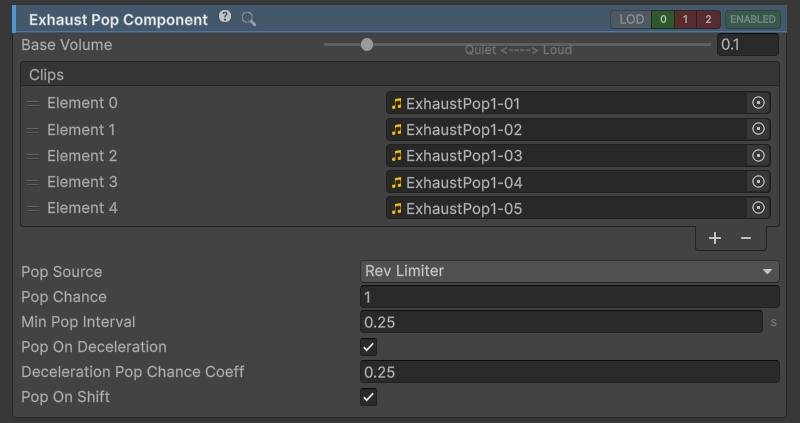Grab the Element 3 reorder handle
This screenshot has width=800, height=423.
point(33,182)
